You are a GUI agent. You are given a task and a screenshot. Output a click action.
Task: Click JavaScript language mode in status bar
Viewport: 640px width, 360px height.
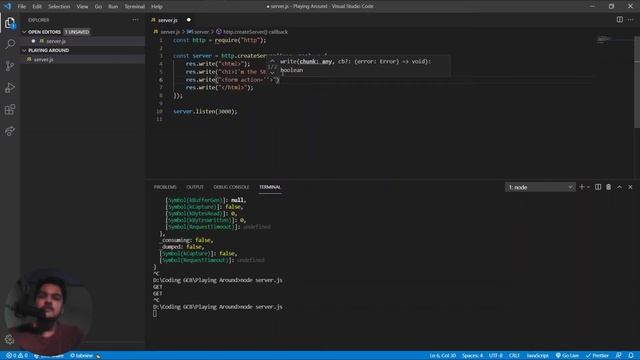[538, 356]
